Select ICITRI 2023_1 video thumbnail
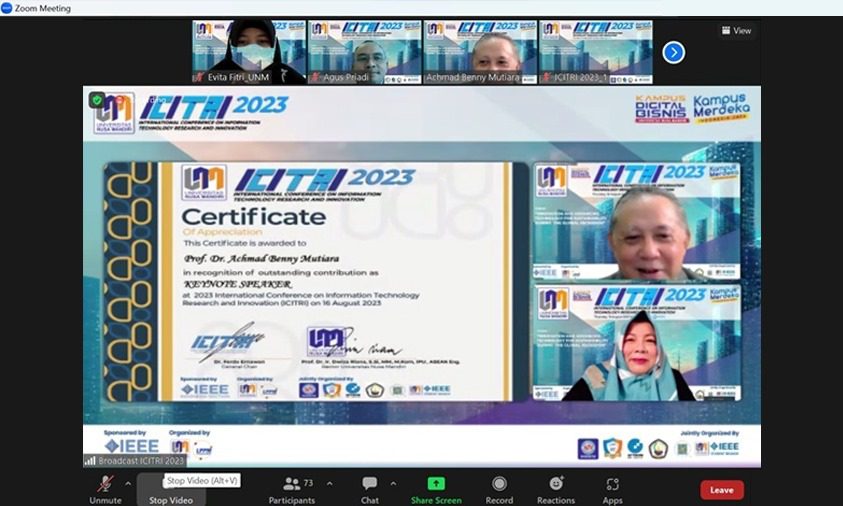 pyautogui.click(x=596, y=52)
